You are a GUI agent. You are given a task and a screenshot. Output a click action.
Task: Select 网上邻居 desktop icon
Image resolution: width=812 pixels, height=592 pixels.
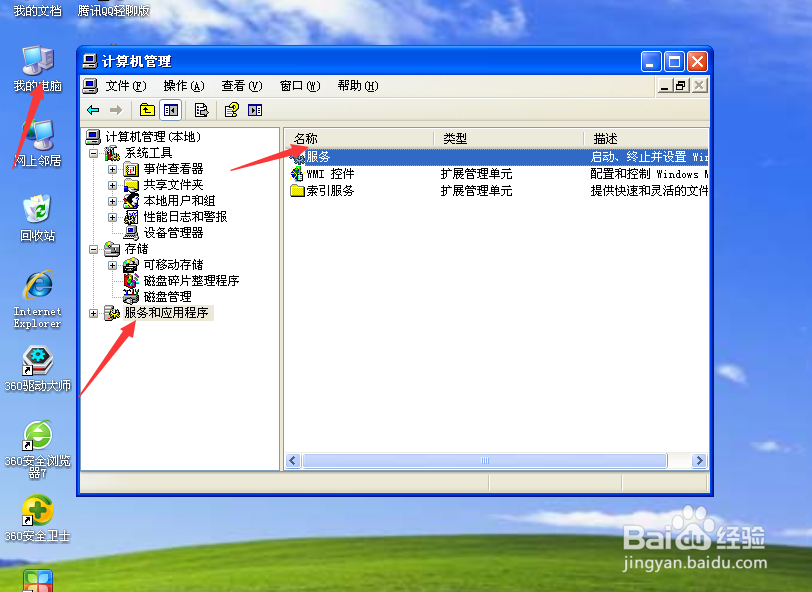(x=38, y=143)
